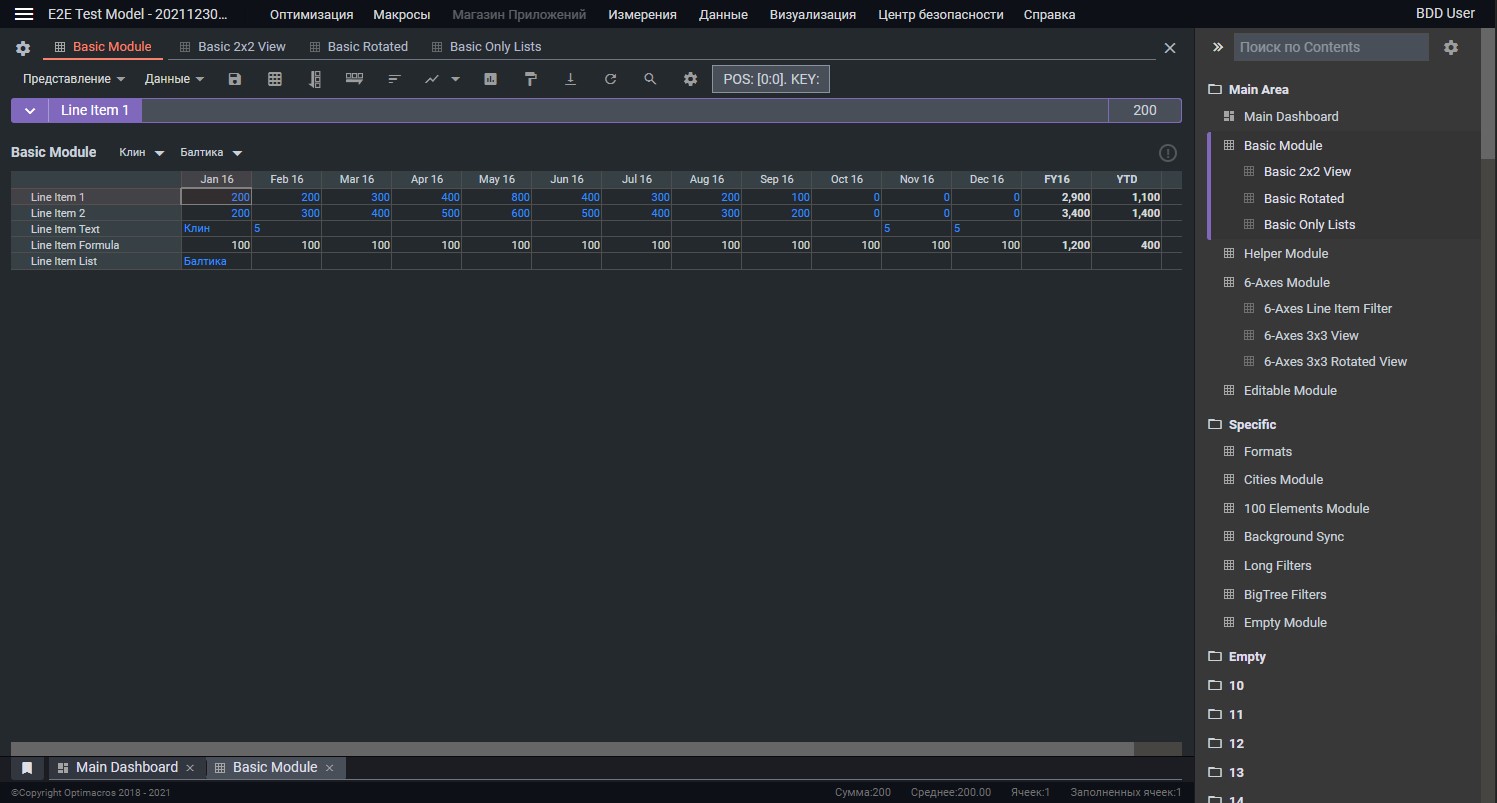
Task: Click the refresh icon in toolbar
Action: click(x=610, y=79)
